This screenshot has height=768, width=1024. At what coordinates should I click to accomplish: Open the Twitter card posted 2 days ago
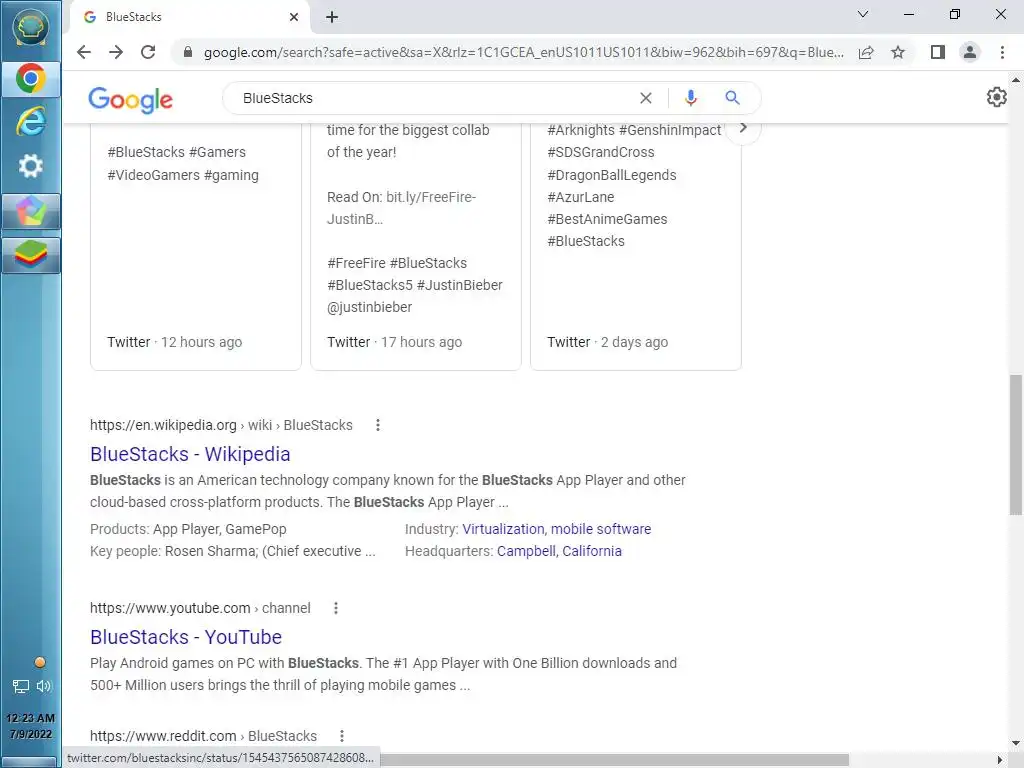[635, 247]
